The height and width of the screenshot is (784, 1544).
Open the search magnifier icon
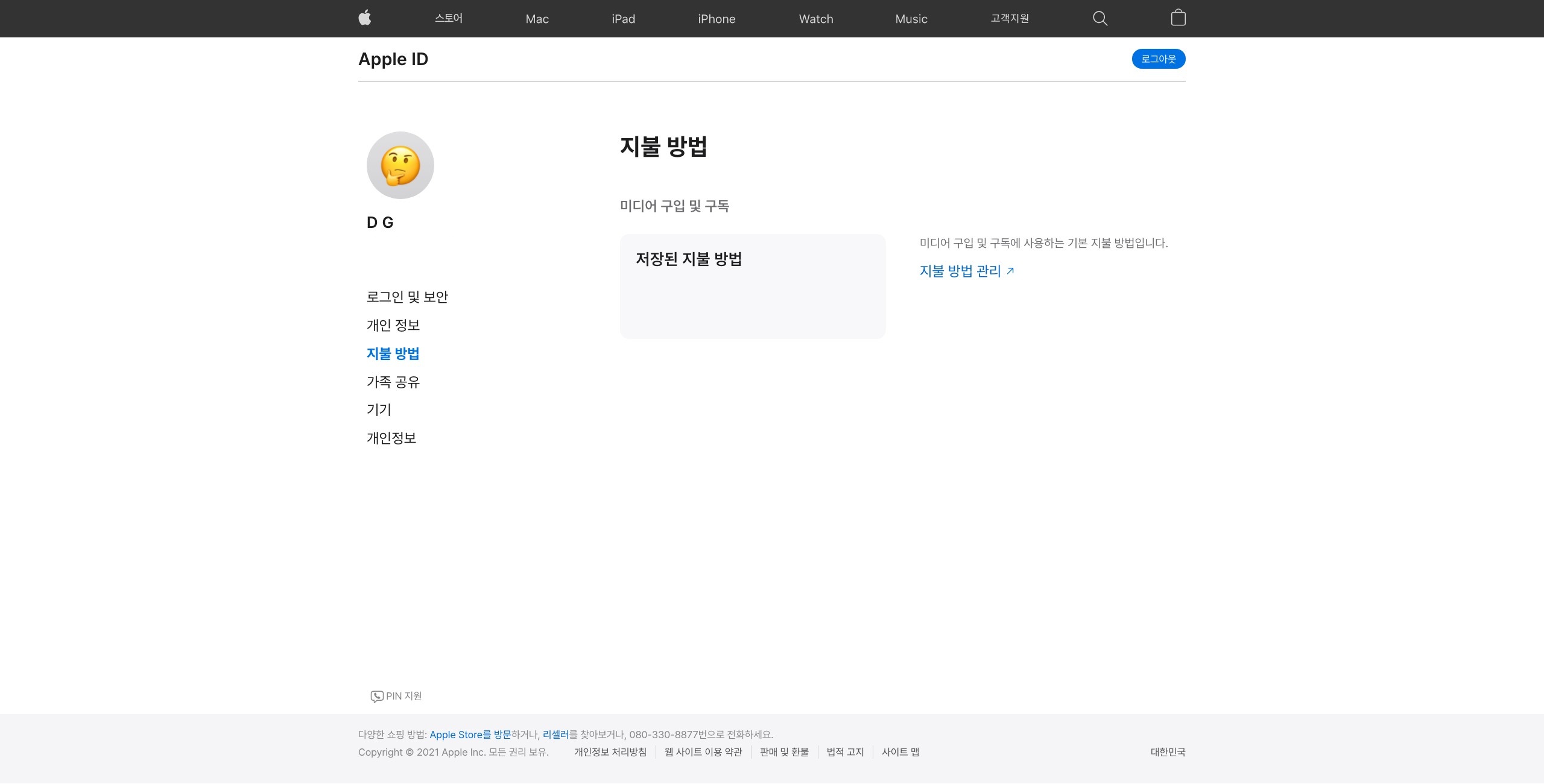[1100, 19]
